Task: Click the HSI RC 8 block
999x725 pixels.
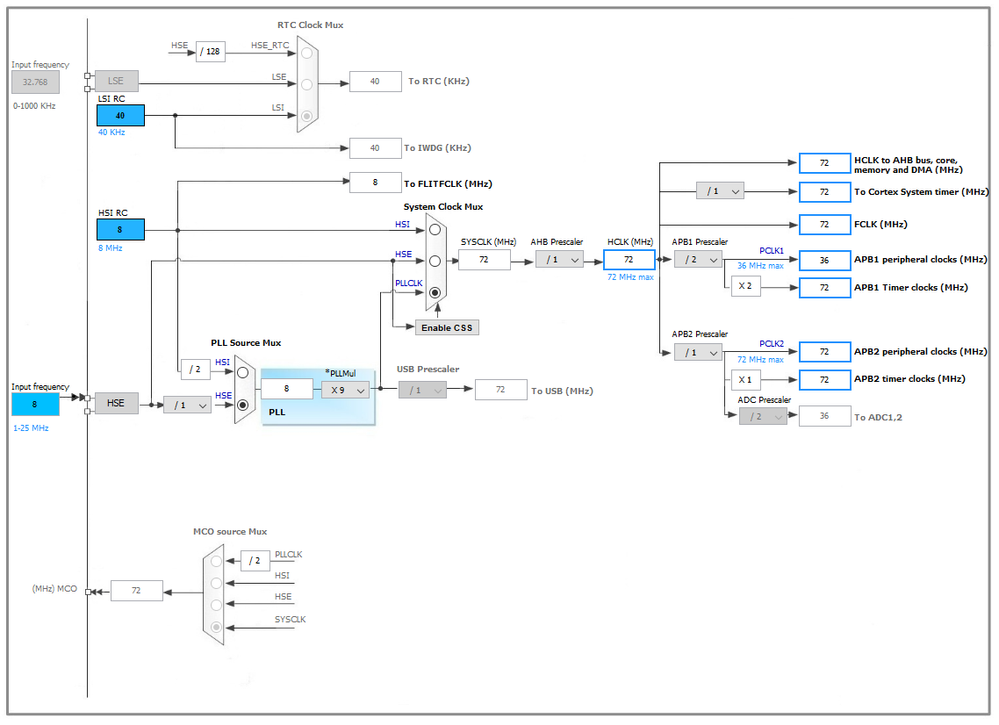Action: (x=120, y=229)
